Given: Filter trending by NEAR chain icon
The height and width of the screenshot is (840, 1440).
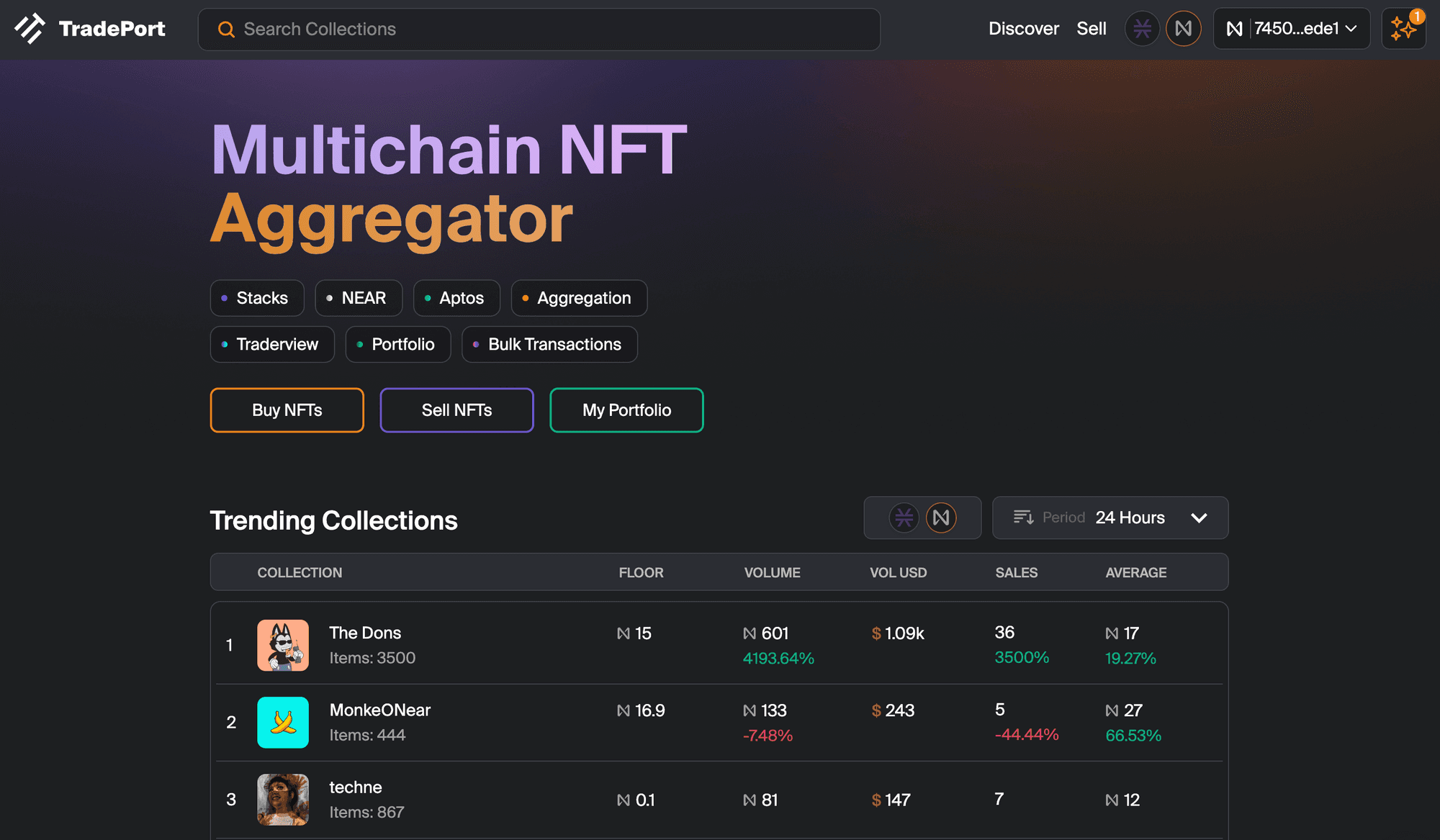Looking at the screenshot, I should pyautogui.click(x=941, y=518).
